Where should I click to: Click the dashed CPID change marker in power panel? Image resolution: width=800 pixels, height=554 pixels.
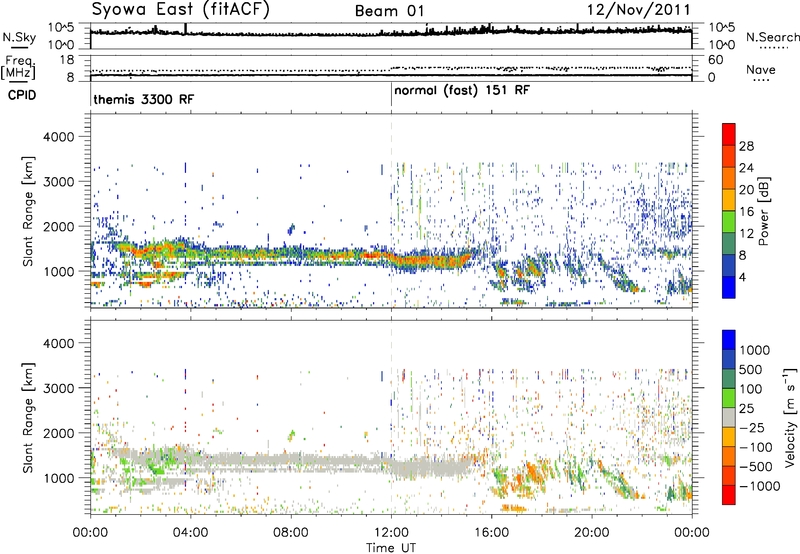(391, 211)
